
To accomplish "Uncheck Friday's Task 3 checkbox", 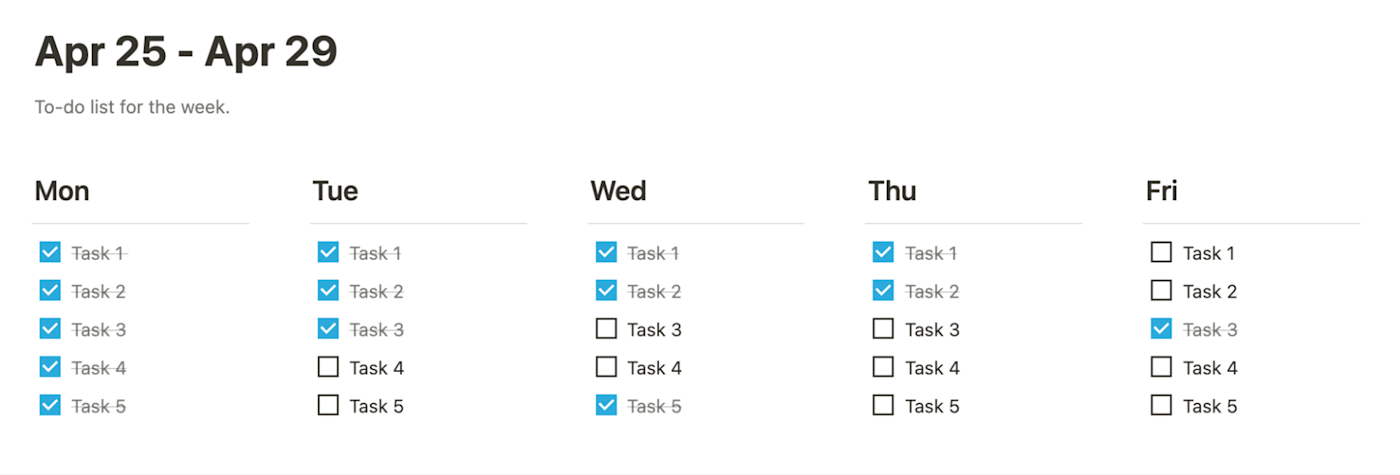I will [x=1161, y=329].
